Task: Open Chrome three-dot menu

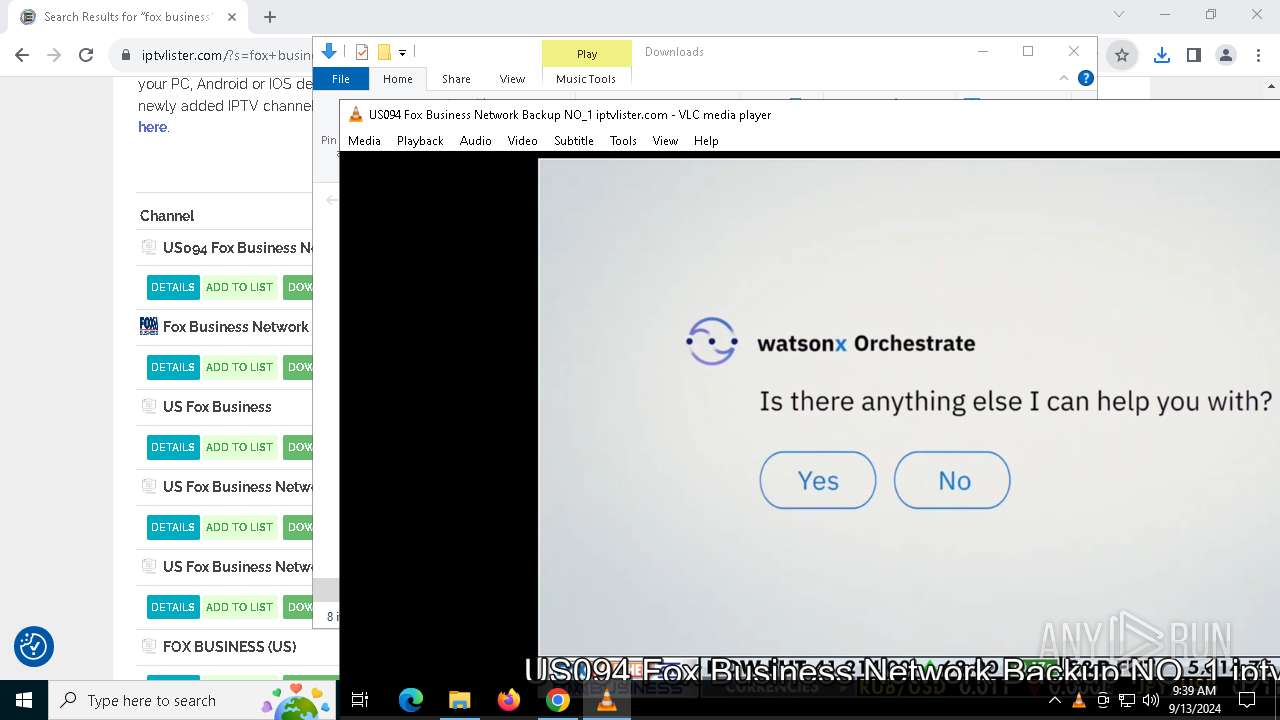Action: (x=1257, y=55)
